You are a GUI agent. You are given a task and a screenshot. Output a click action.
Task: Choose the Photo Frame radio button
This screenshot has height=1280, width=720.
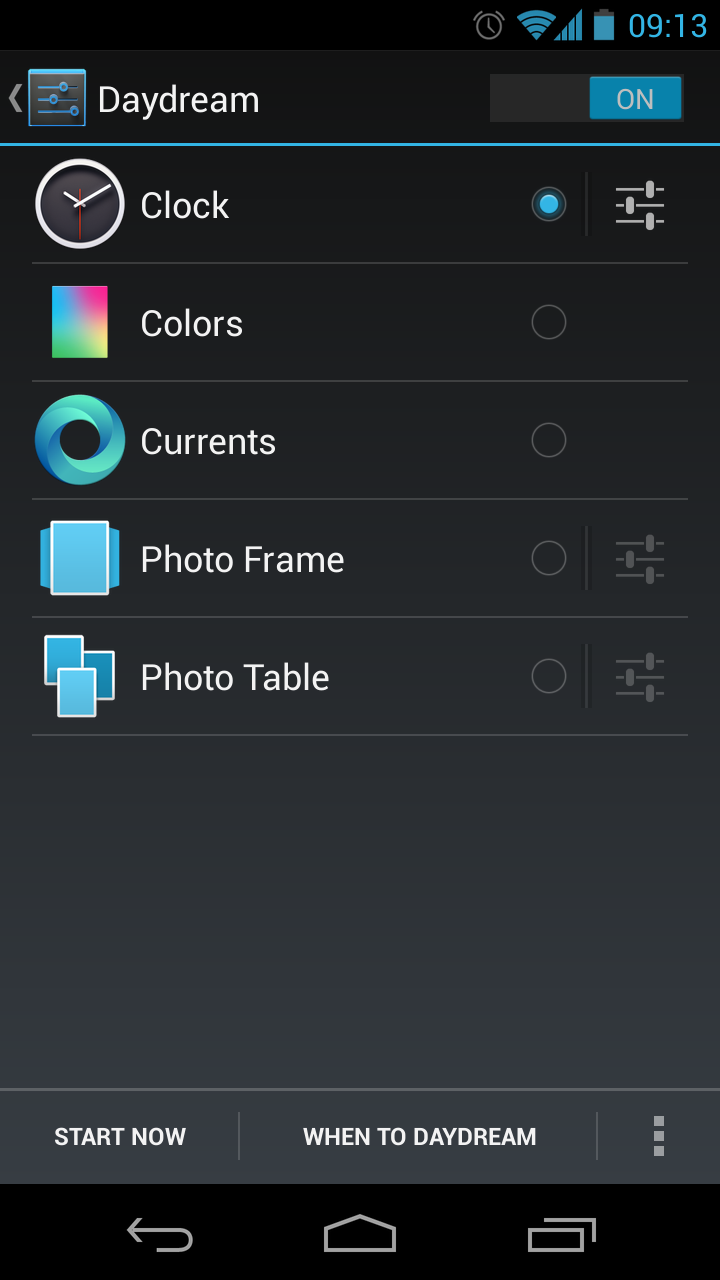pos(548,559)
